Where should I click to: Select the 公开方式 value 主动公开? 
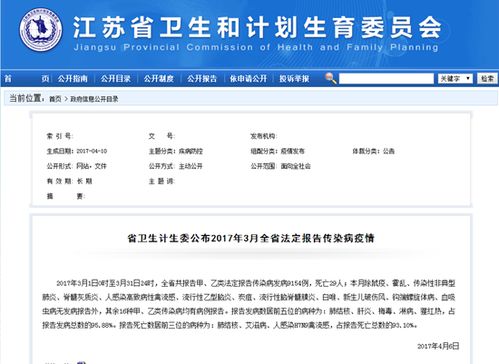click(x=191, y=166)
